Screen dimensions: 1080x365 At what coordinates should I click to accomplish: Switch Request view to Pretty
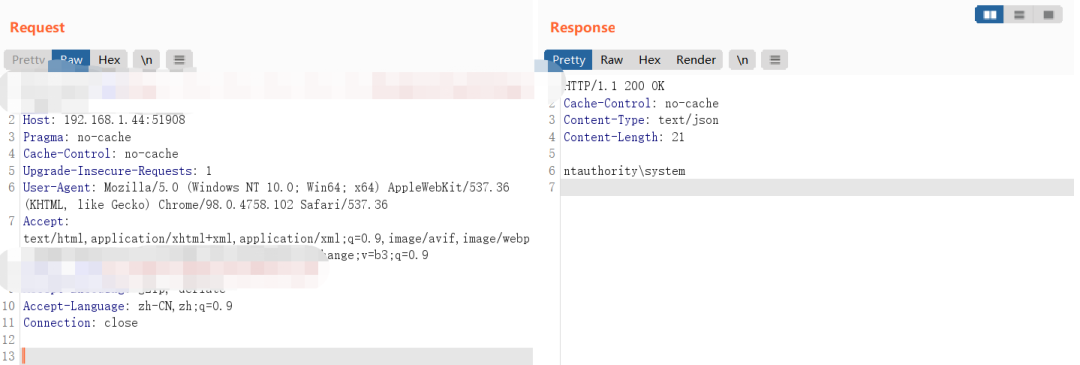coord(29,60)
